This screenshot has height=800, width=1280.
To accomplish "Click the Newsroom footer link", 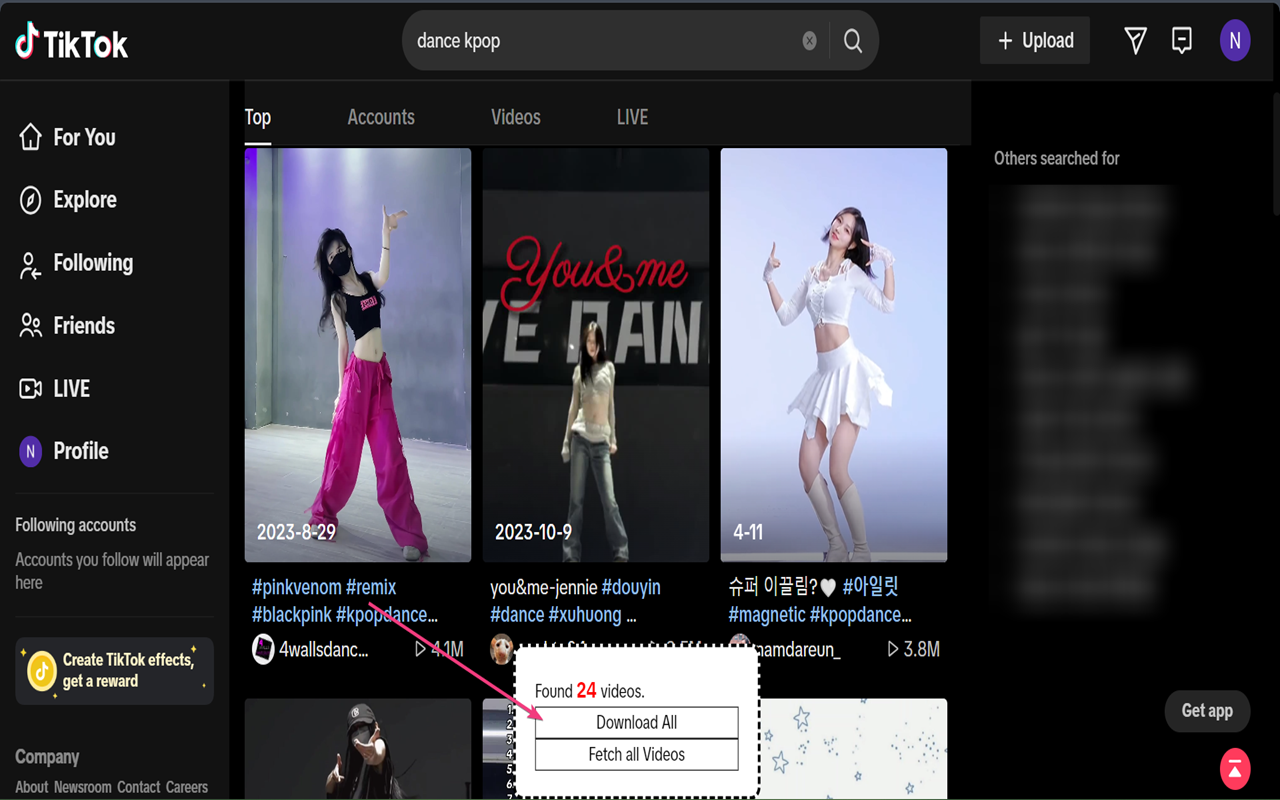I will [83, 787].
